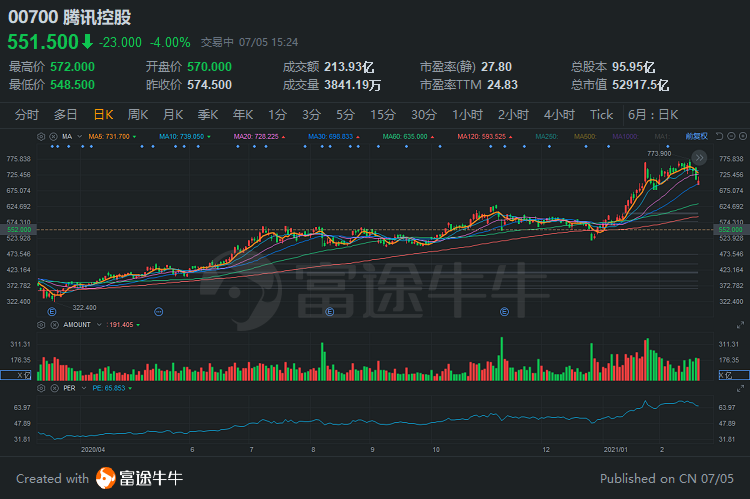This screenshot has height=499, width=750.
Task: Zoom in chart with plus icon
Action: coord(743,136)
